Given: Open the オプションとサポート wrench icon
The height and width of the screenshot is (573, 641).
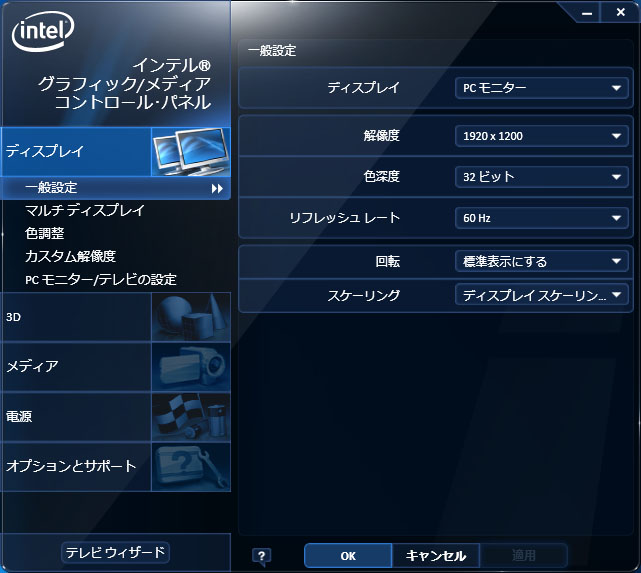Looking at the screenshot, I should coord(191,467).
